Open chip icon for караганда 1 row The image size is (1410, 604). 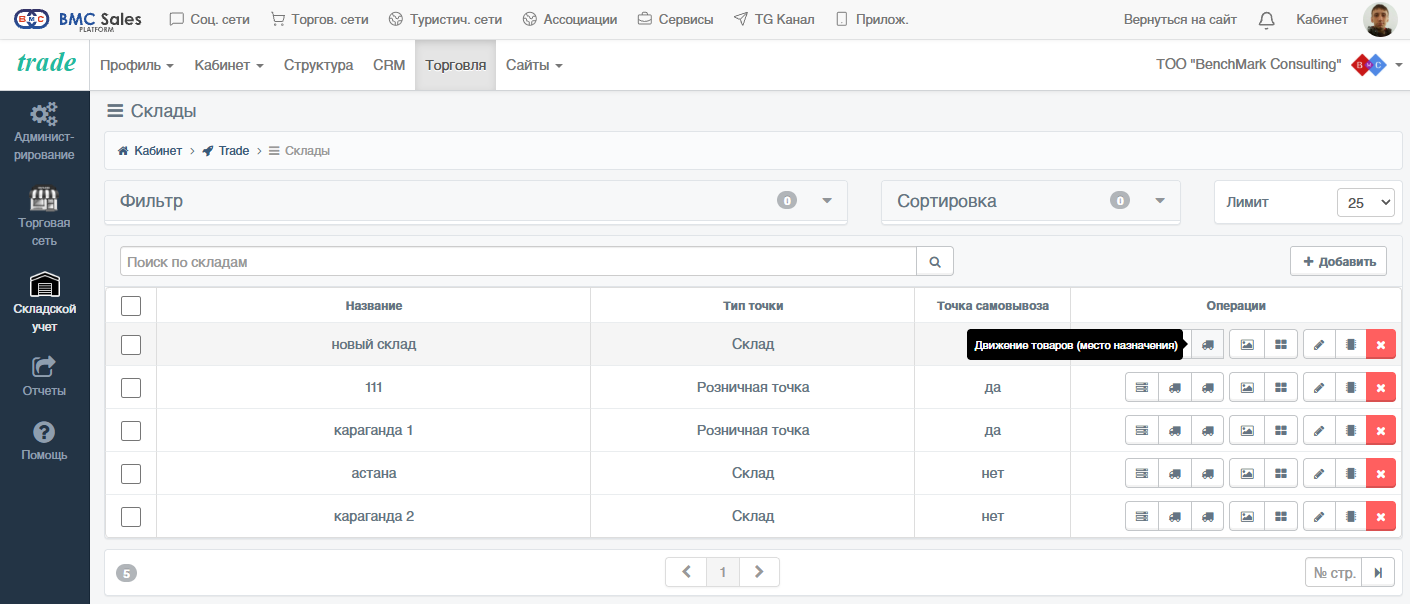(1350, 430)
